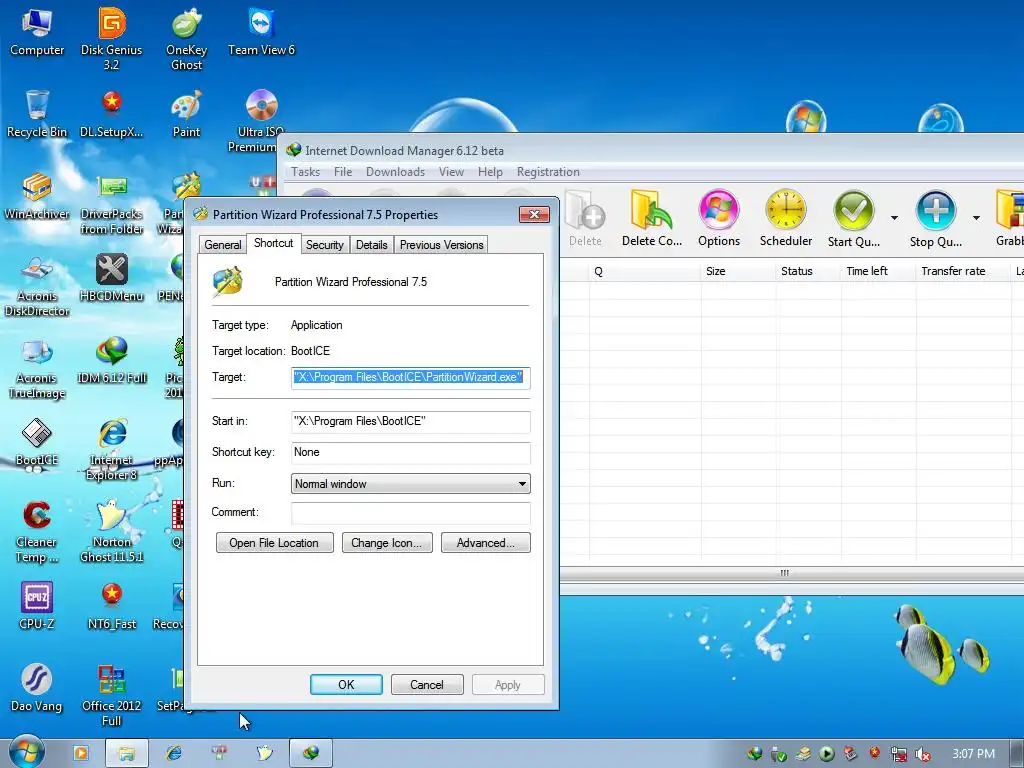Switch to the Security tab
Screen dimensions: 1024x768
tap(325, 245)
